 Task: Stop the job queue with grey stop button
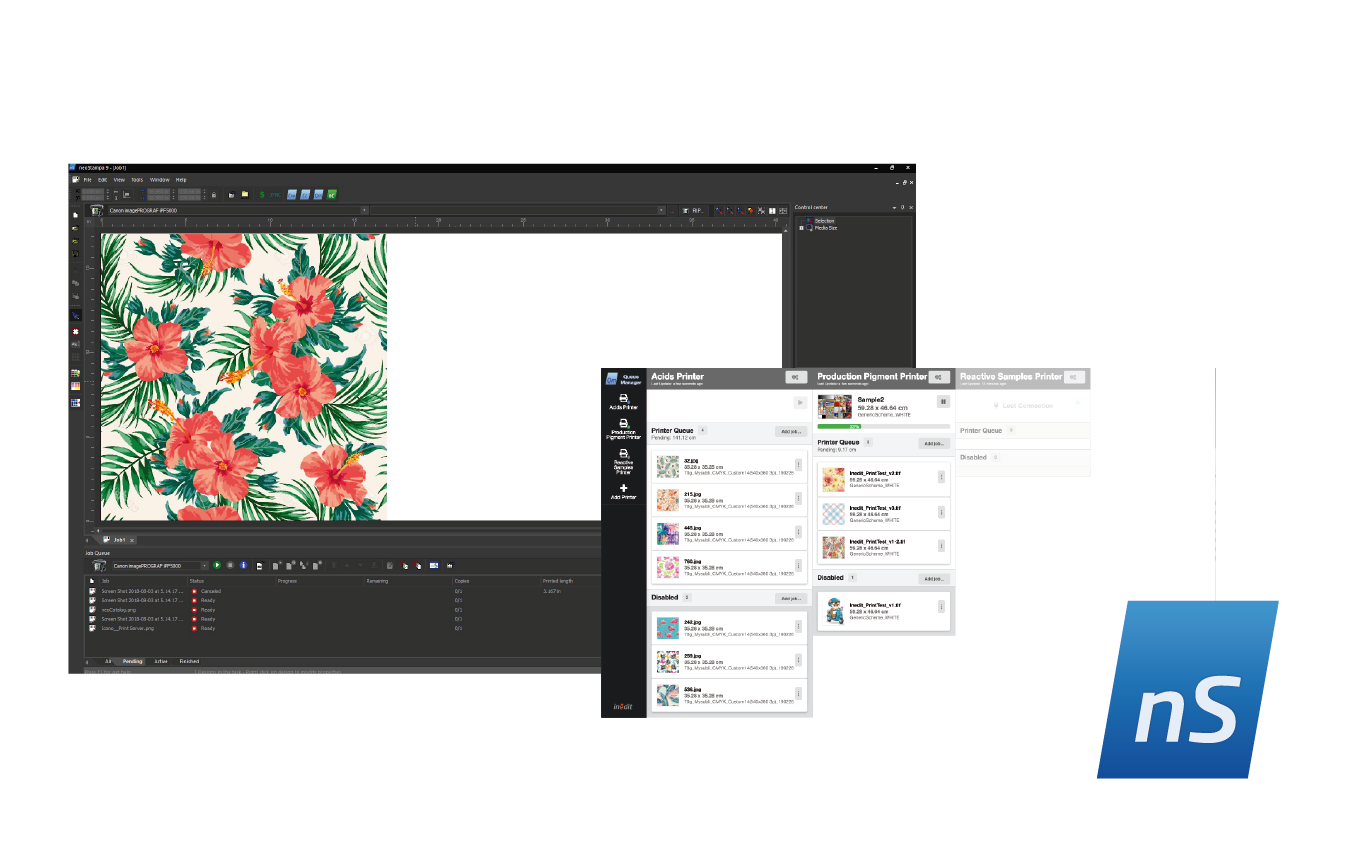click(229, 566)
